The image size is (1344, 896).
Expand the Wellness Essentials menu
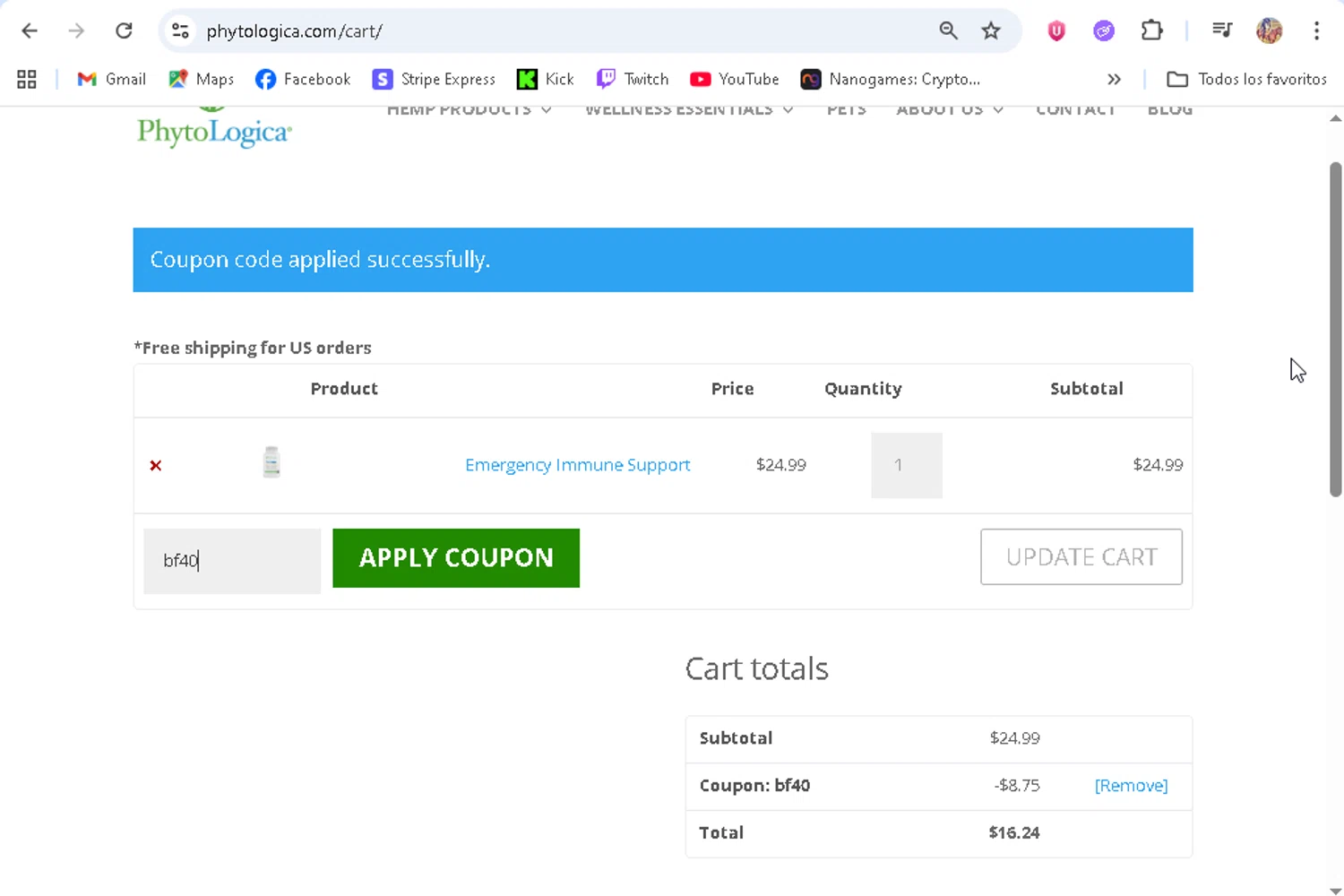point(689,110)
